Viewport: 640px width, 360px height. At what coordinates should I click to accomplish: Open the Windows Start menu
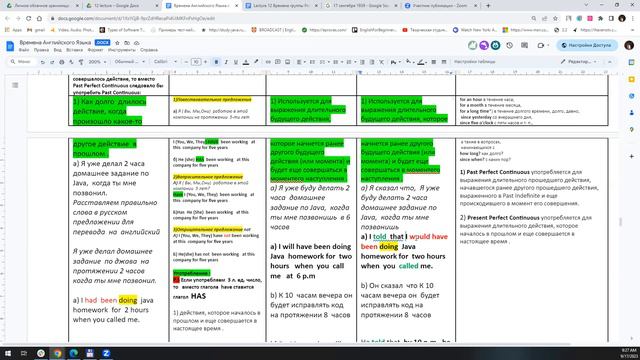[8, 353]
